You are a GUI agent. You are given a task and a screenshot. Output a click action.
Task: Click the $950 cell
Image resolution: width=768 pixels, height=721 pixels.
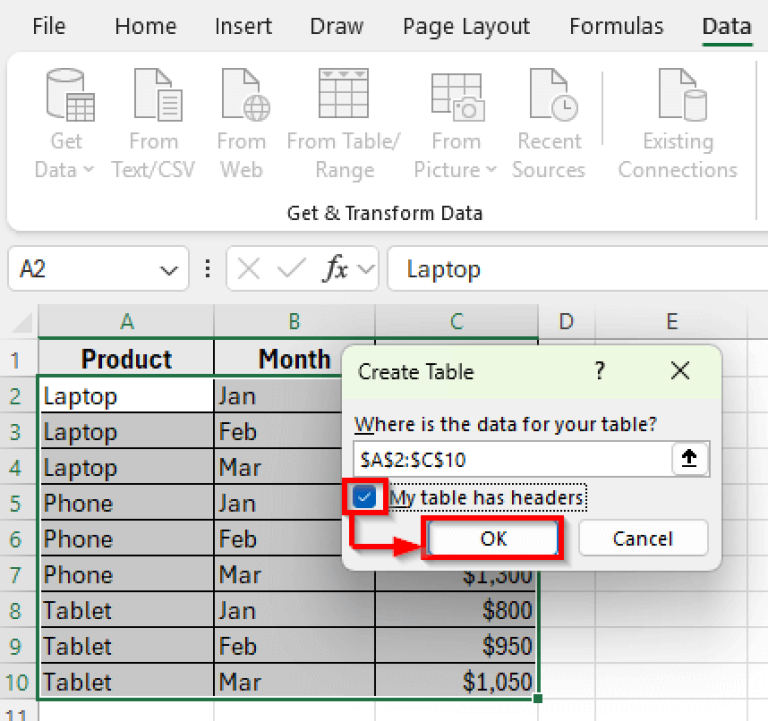pos(456,646)
